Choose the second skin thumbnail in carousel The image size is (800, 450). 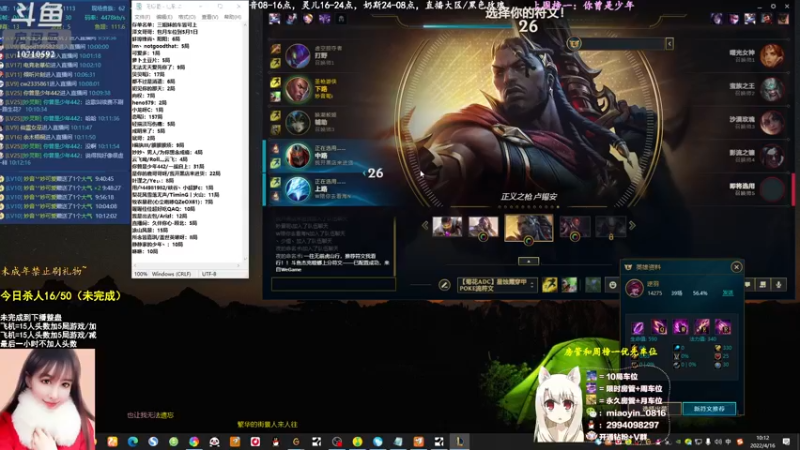[x=483, y=227]
